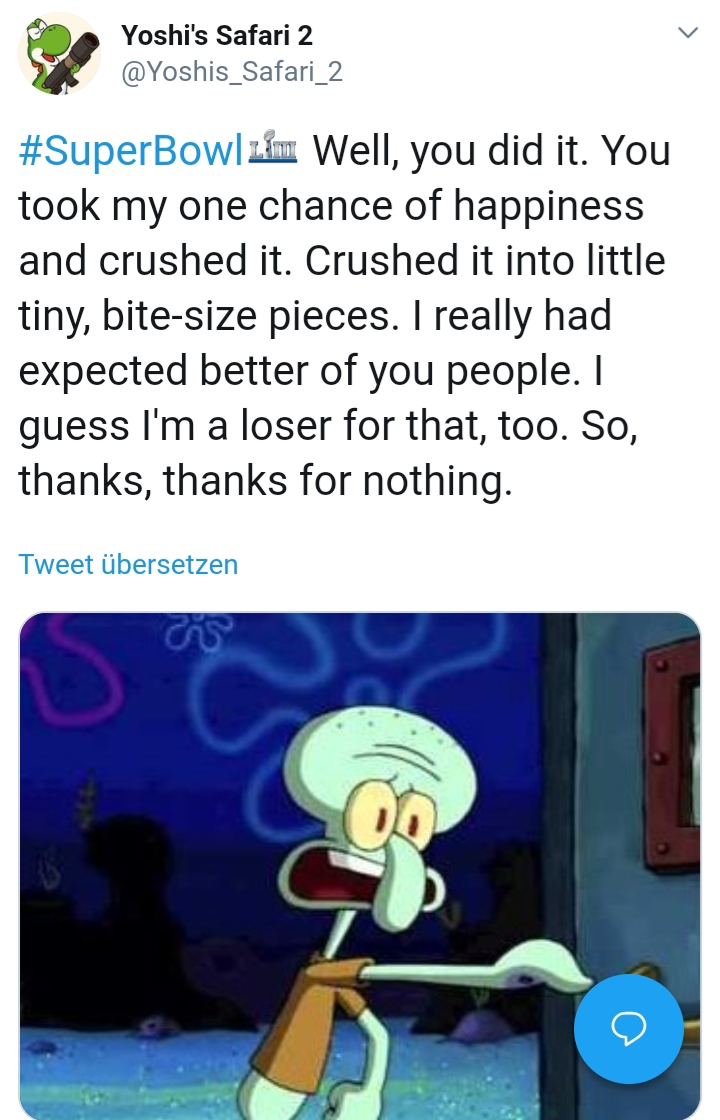
Task: Tap the blue floating reply bubble button
Action: tap(629, 1029)
